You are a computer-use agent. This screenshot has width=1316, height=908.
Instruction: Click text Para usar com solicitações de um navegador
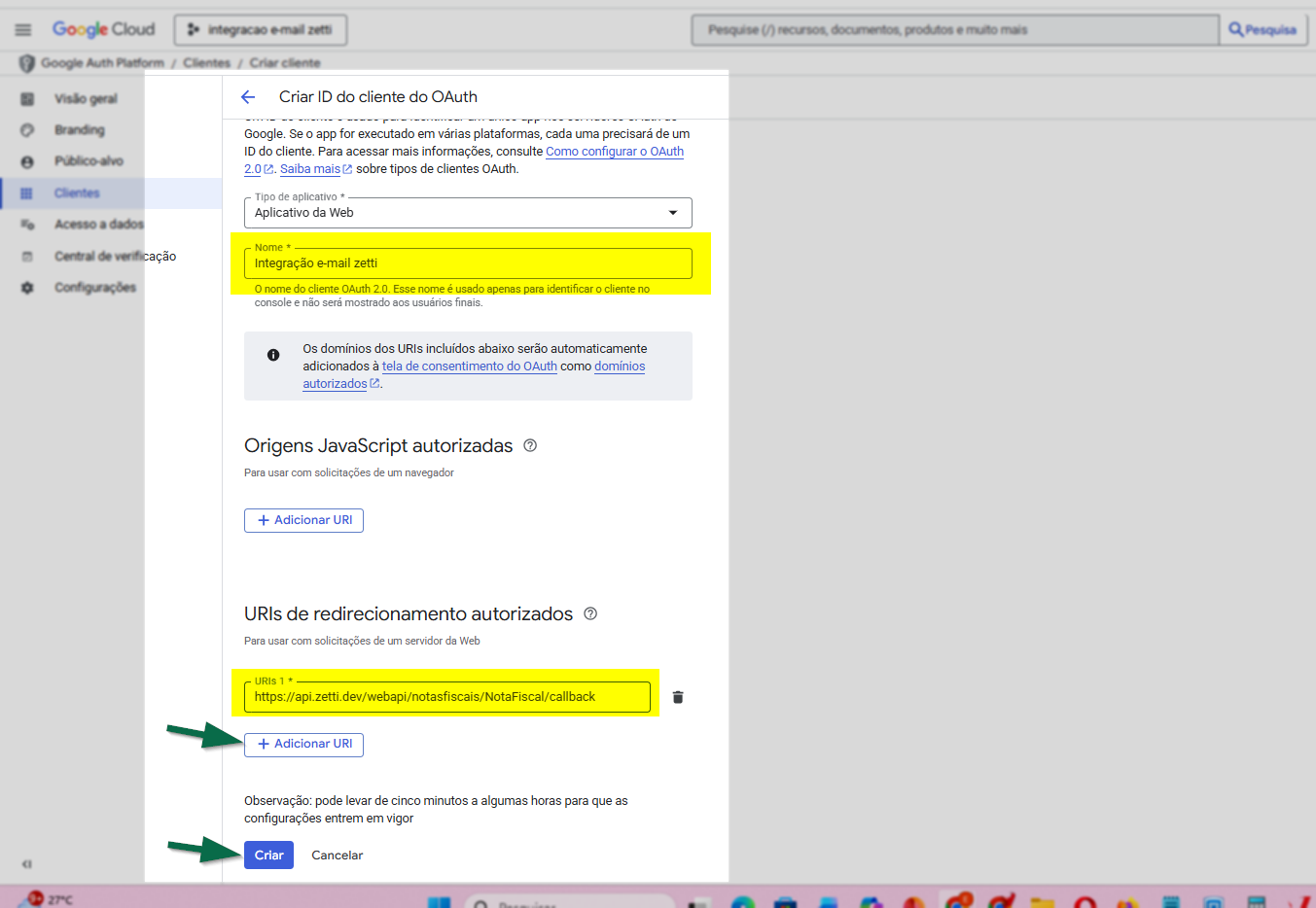click(x=349, y=473)
